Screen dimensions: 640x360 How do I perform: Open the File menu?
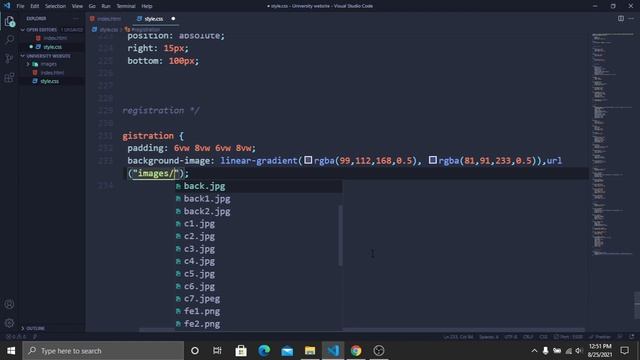coord(20,6)
